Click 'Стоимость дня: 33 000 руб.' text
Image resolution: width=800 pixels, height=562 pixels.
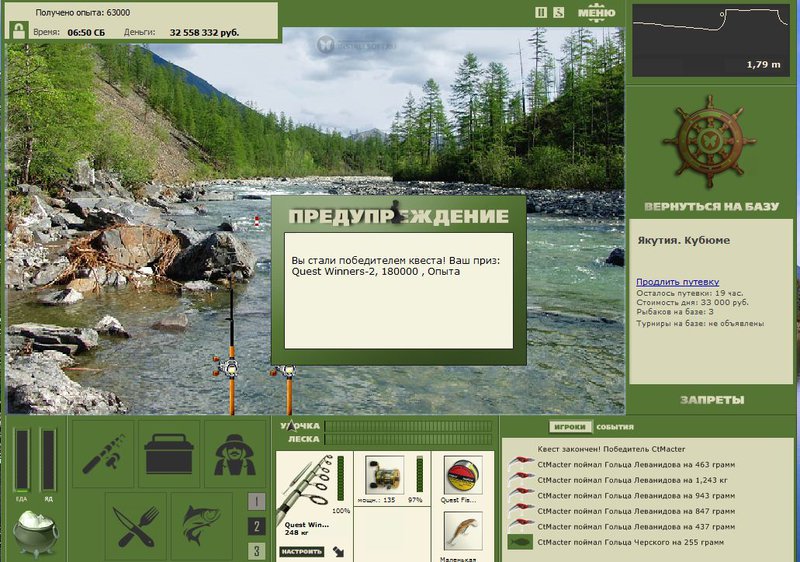pos(692,302)
